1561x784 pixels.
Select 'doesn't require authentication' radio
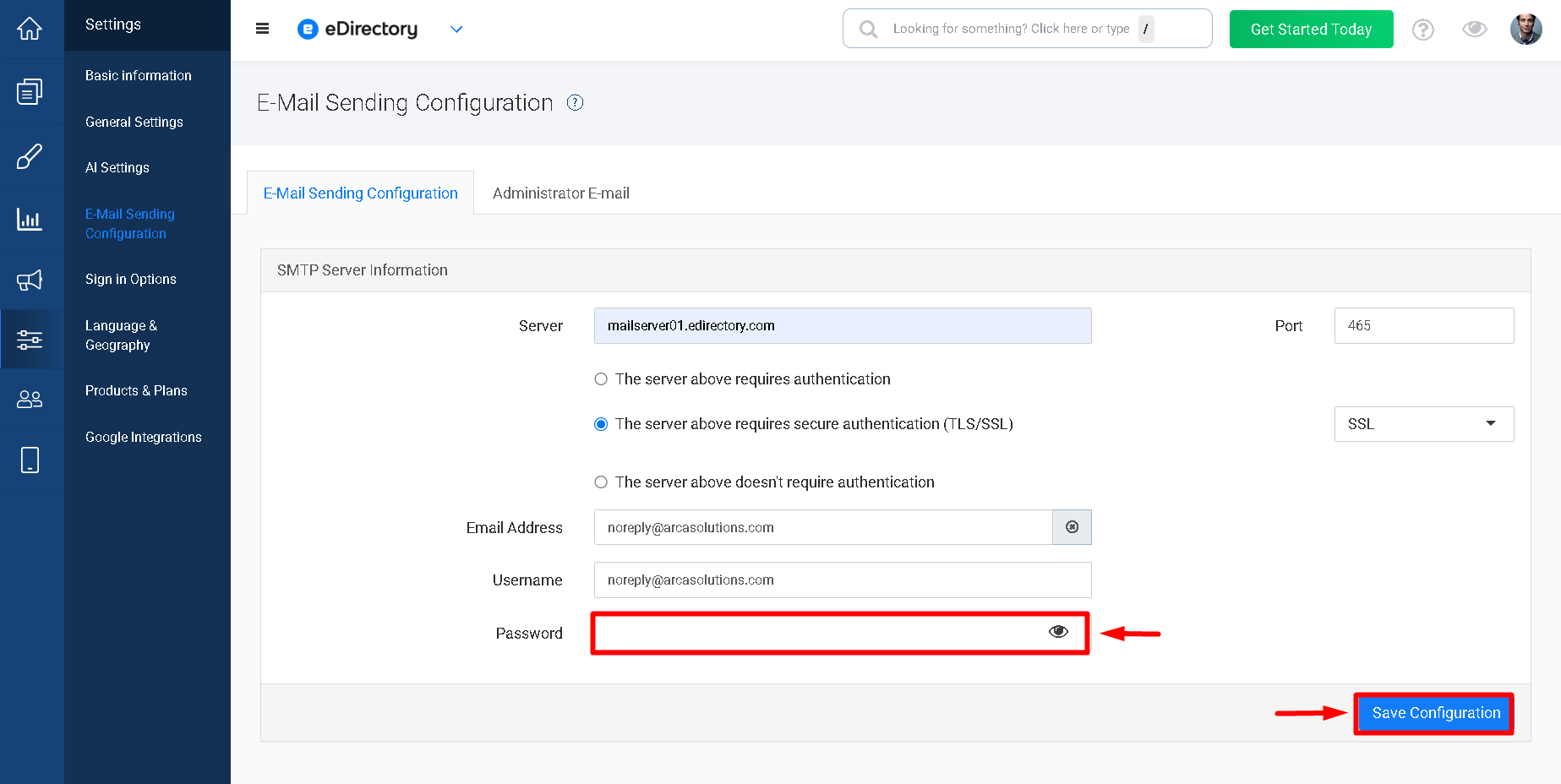click(x=601, y=482)
